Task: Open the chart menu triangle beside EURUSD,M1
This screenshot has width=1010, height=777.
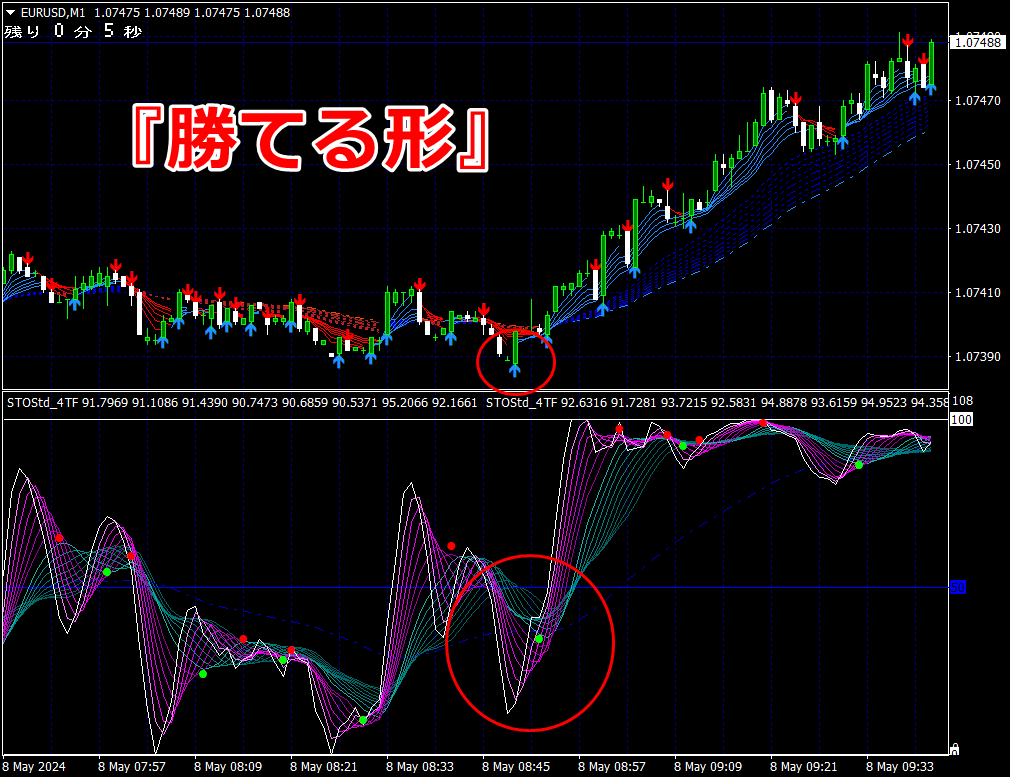Action: (x=11, y=12)
